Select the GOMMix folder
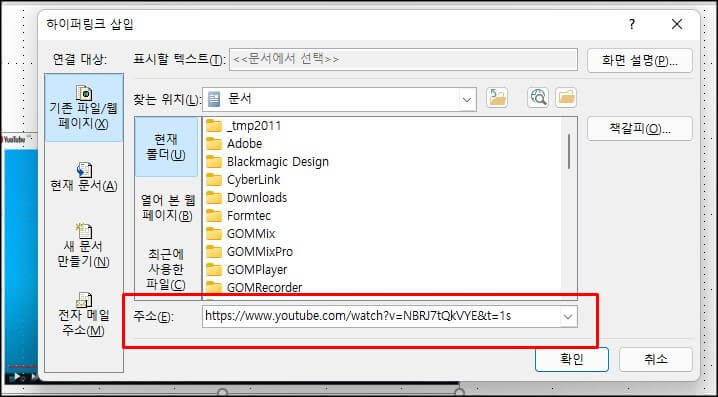The image size is (718, 397). pyautogui.click(x=241, y=234)
